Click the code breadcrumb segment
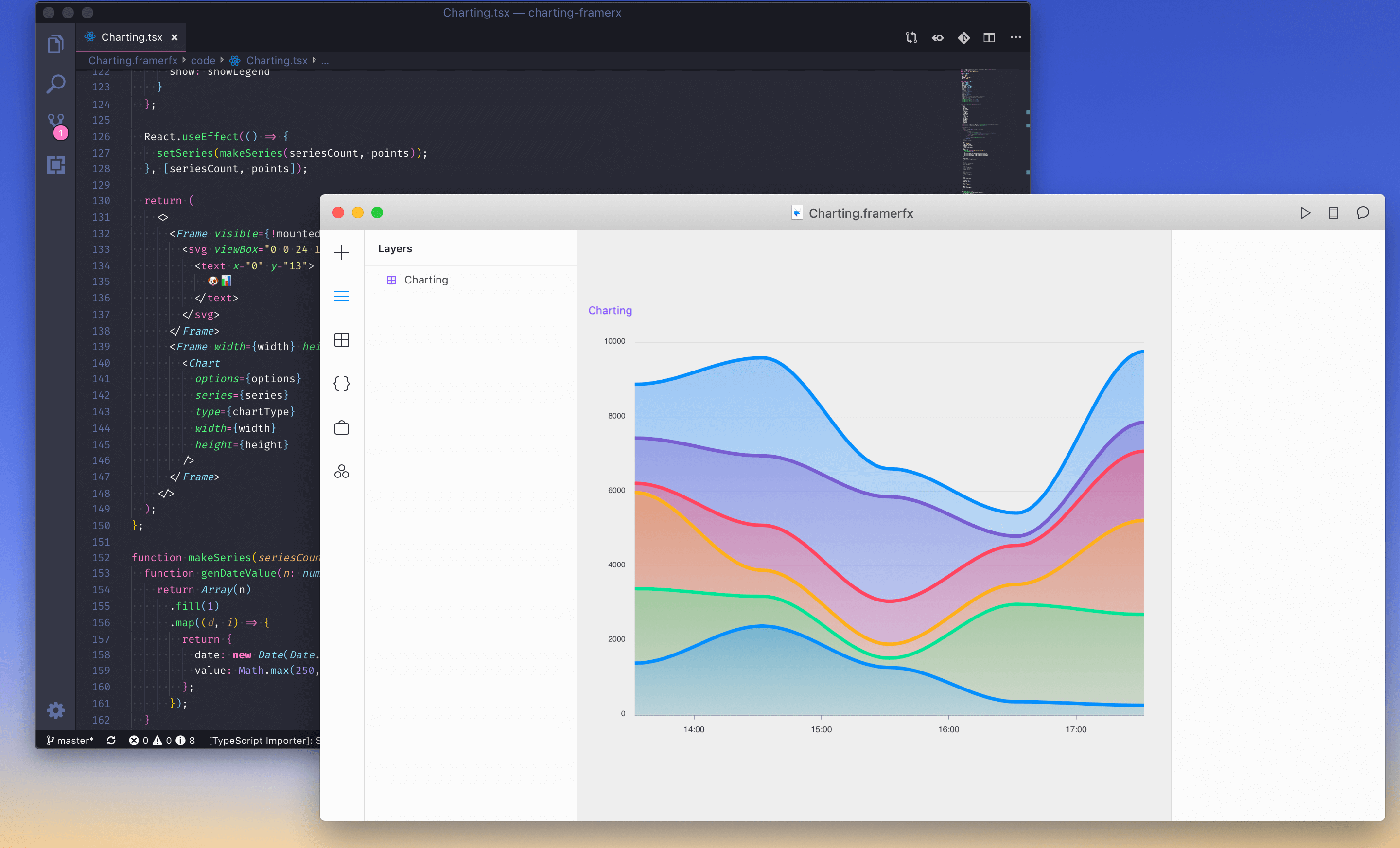 203,60
